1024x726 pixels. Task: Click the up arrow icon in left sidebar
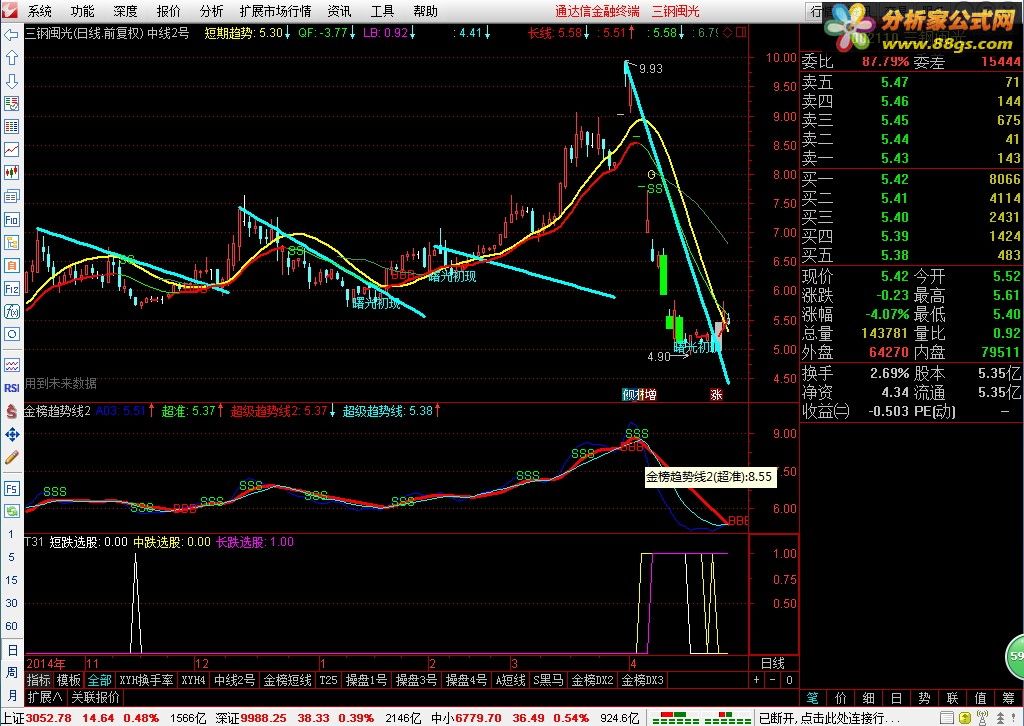click(x=11, y=57)
